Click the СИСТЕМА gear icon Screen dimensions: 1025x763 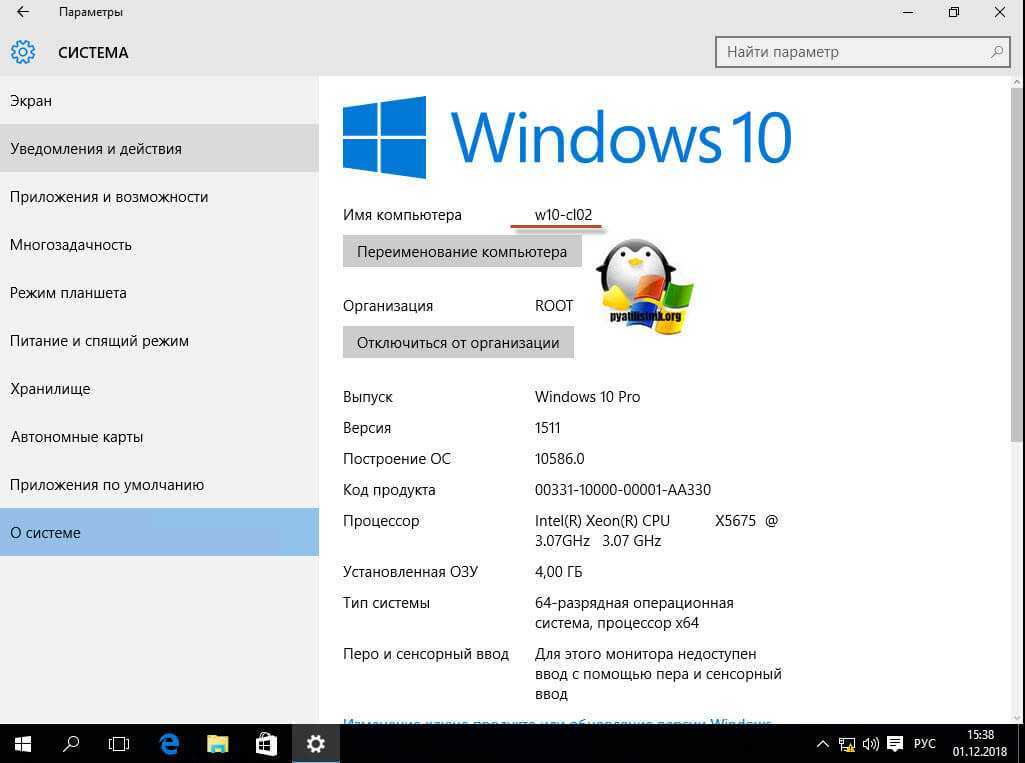click(x=23, y=52)
